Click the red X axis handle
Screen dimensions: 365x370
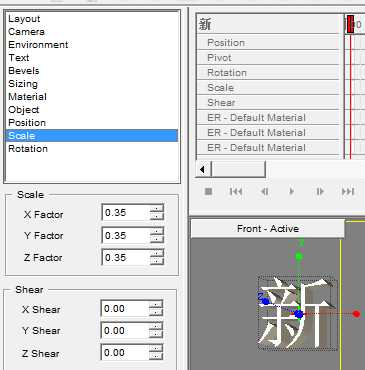coord(356,314)
